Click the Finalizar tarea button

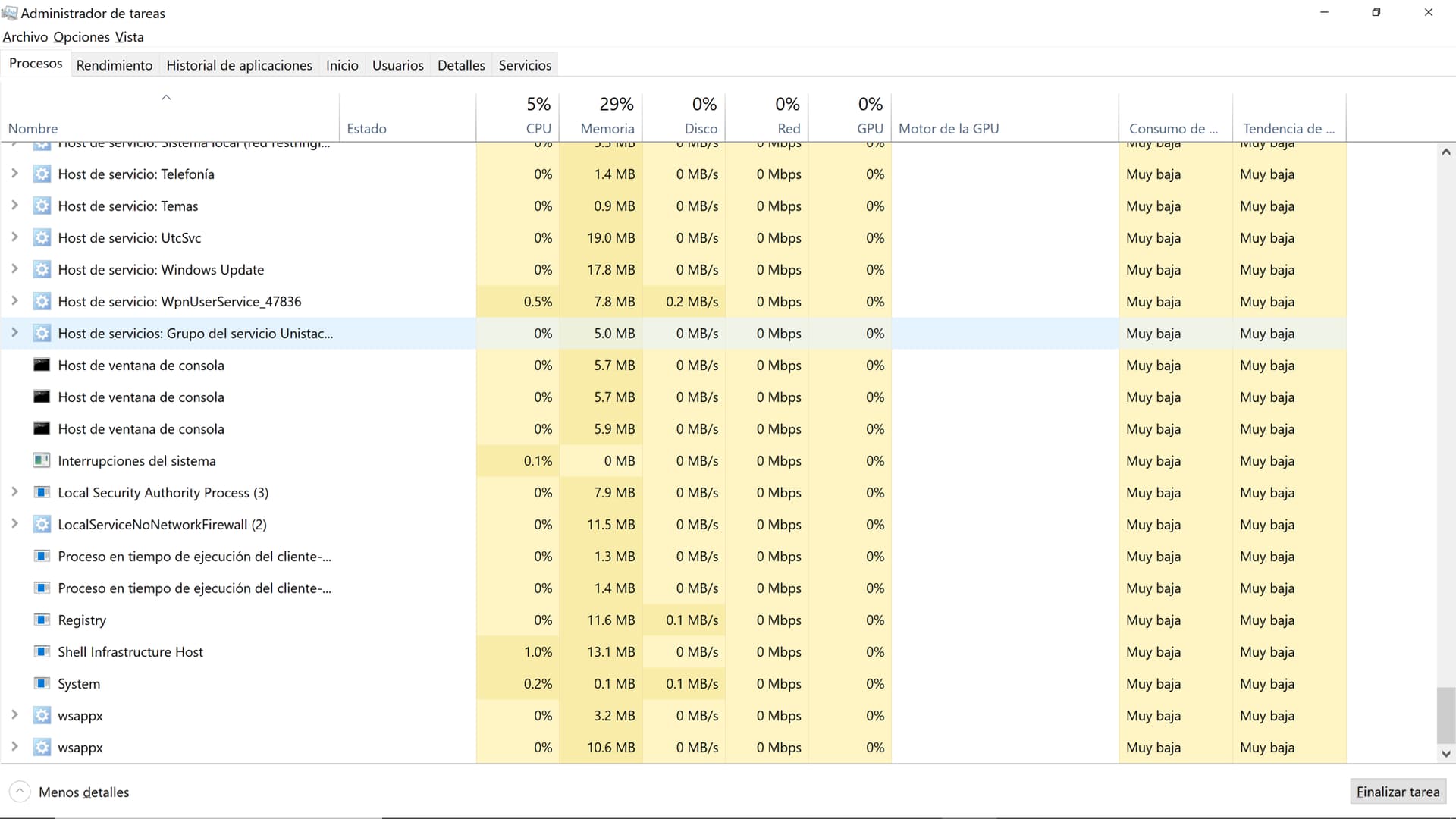pos(1398,792)
